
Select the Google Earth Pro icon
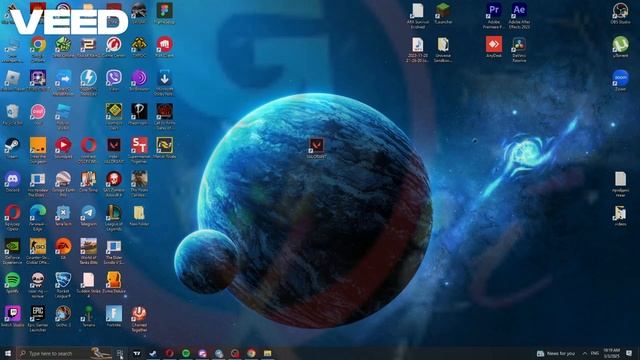tap(63, 179)
